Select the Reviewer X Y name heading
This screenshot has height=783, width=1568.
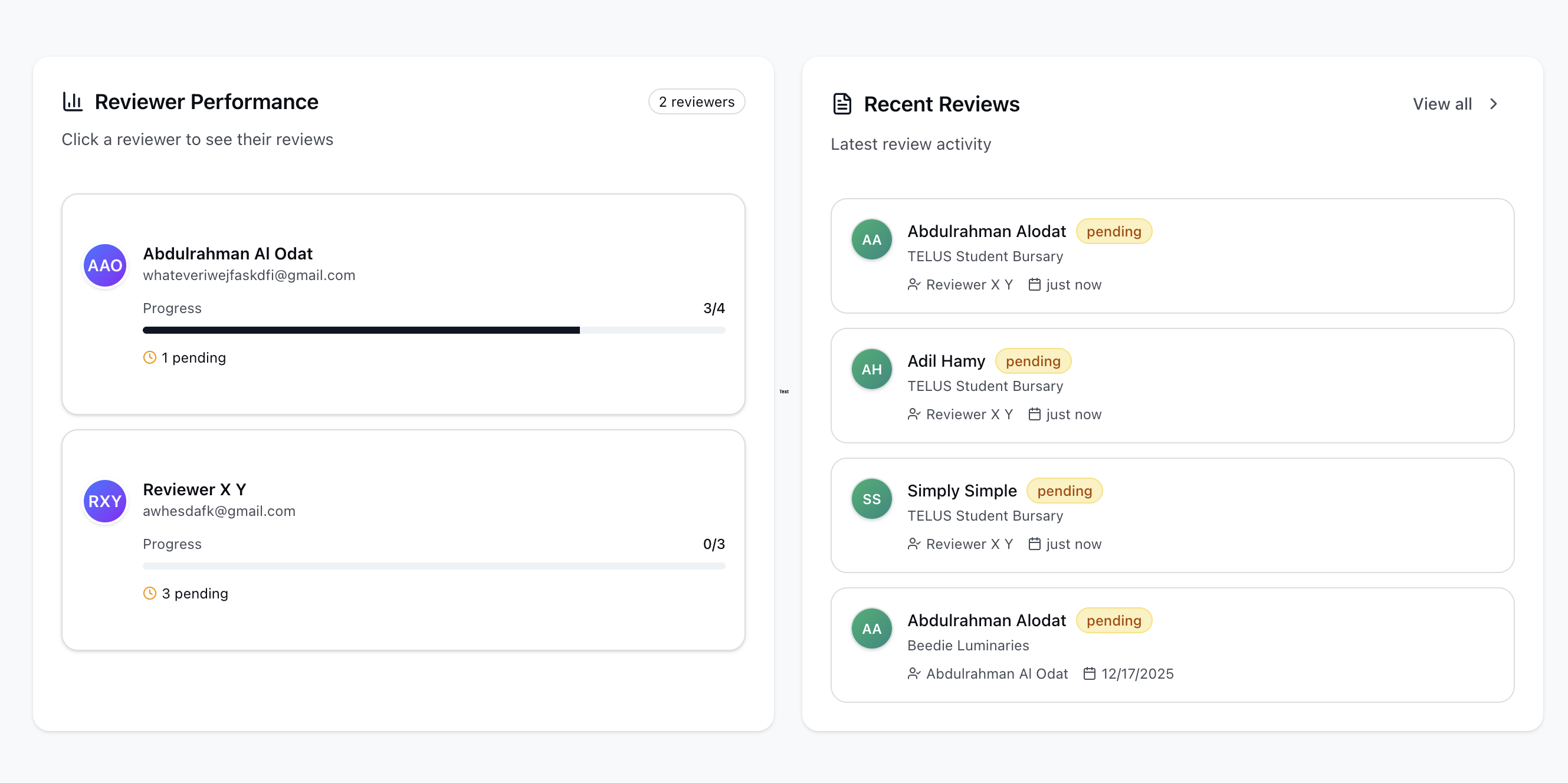194,489
